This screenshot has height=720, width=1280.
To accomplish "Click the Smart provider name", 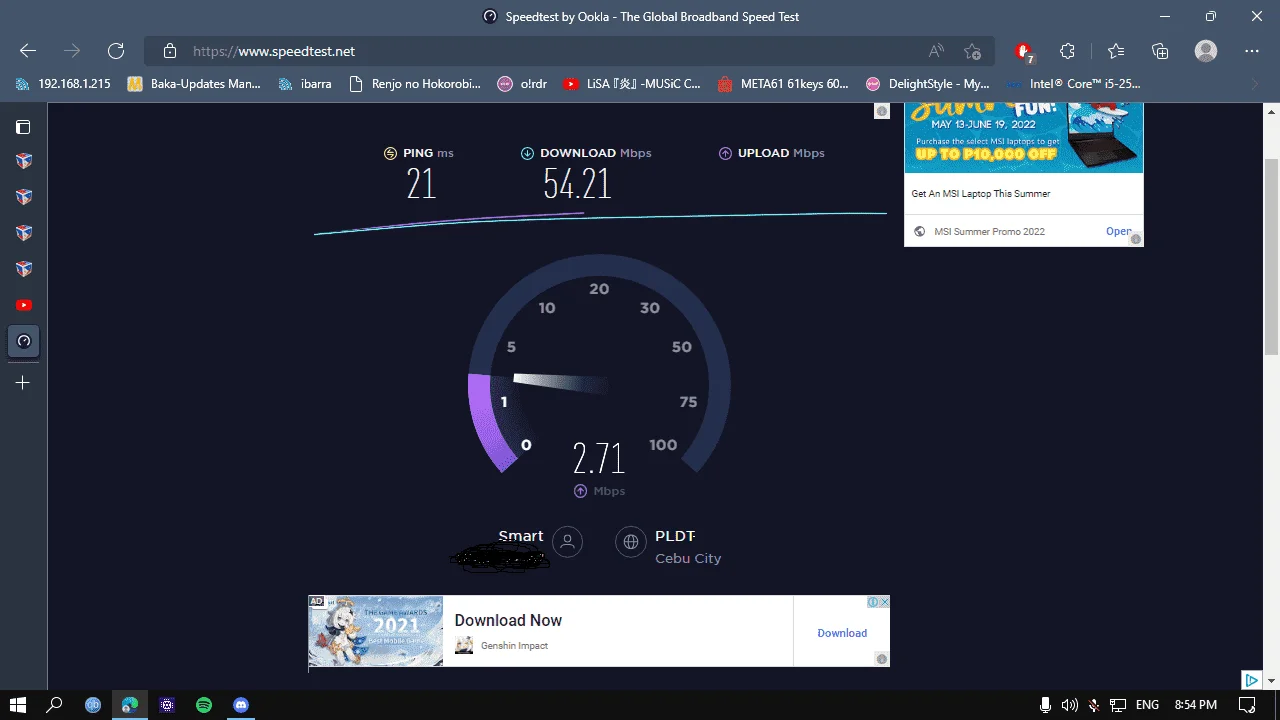I will click(521, 536).
